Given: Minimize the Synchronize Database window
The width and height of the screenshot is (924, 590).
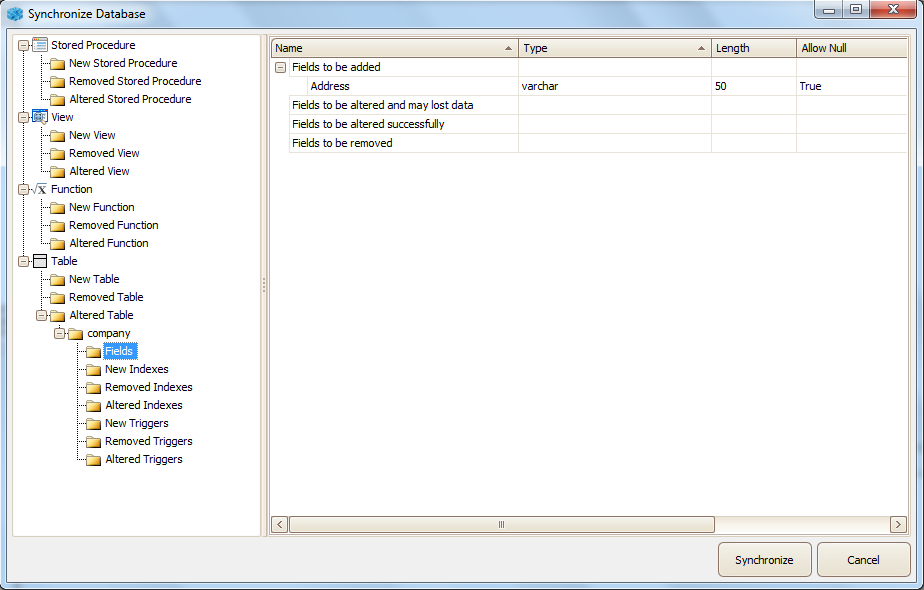Looking at the screenshot, I should 829,9.
